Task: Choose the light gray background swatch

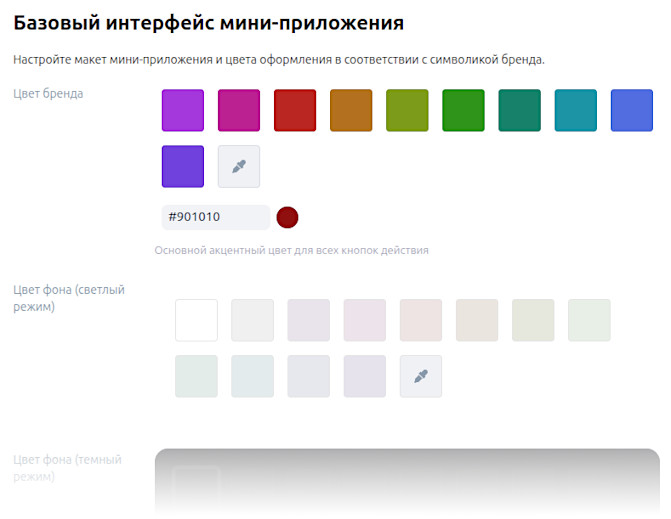Action: coord(252,320)
